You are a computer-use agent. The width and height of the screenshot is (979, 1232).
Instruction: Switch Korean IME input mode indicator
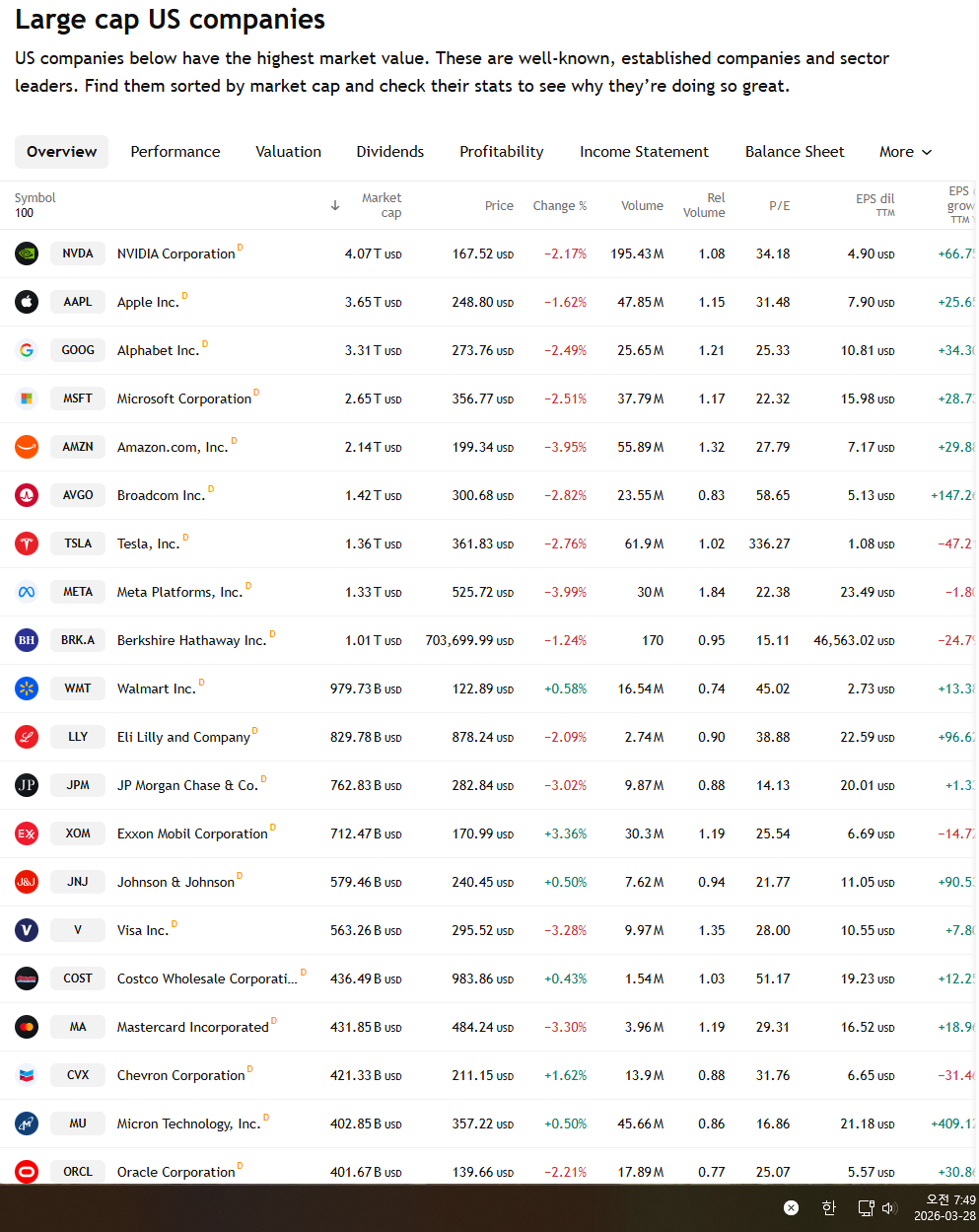pos(828,1207)
